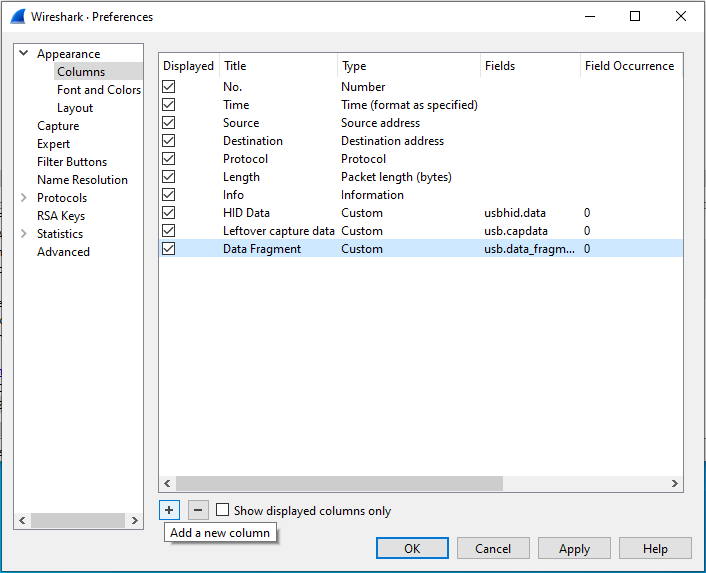Hide the HID Data column checkbox

[169, 212]
